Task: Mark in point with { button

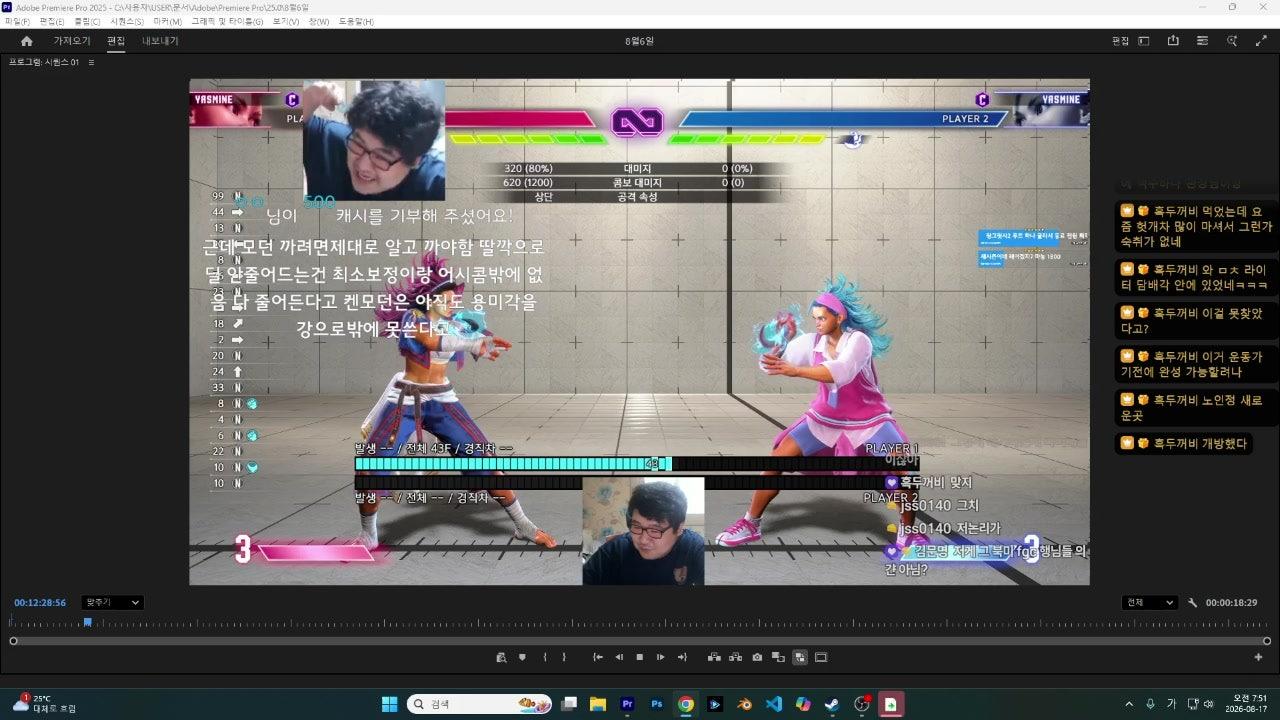Action: (x=545, y=657)
